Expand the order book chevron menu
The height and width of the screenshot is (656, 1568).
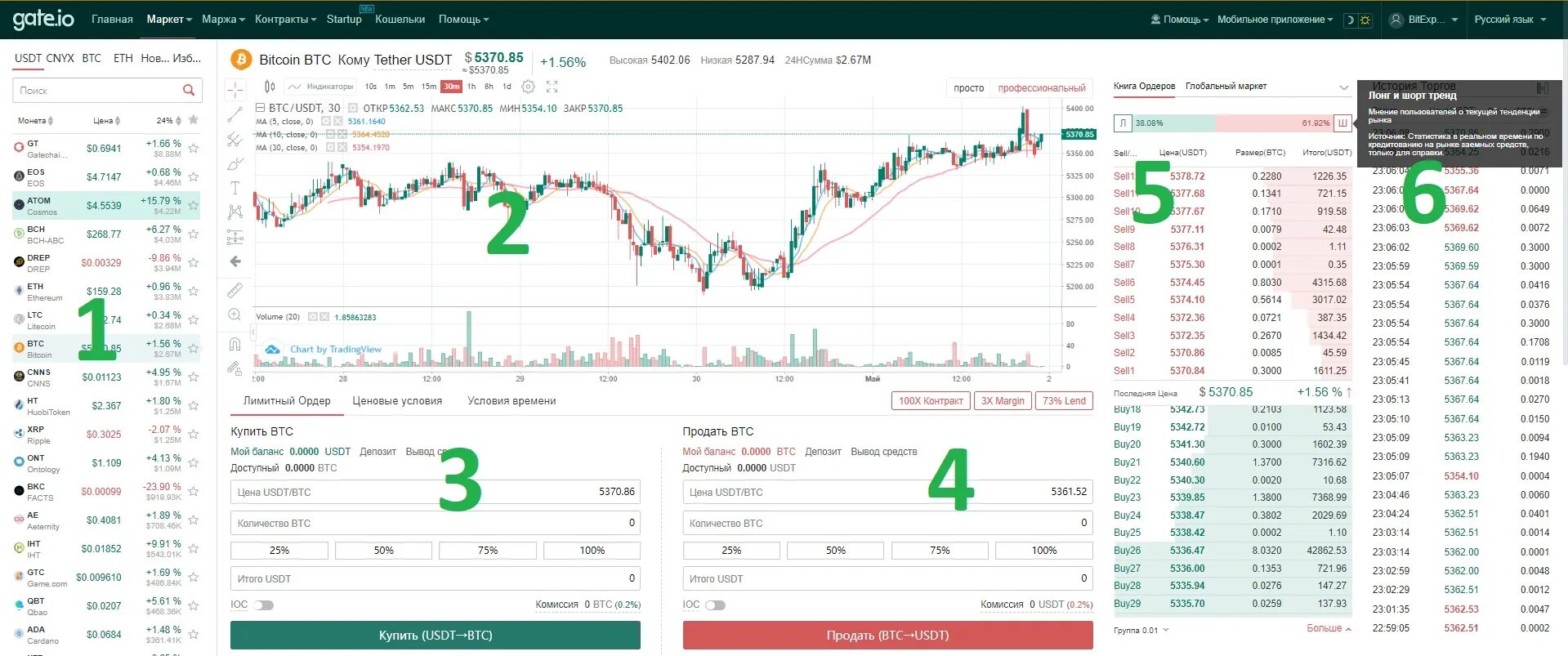pos(1344,87)
